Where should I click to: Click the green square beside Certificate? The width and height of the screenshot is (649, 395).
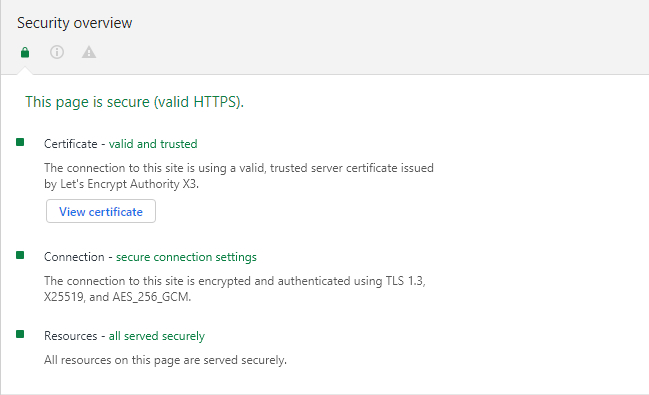click(20, 142)
